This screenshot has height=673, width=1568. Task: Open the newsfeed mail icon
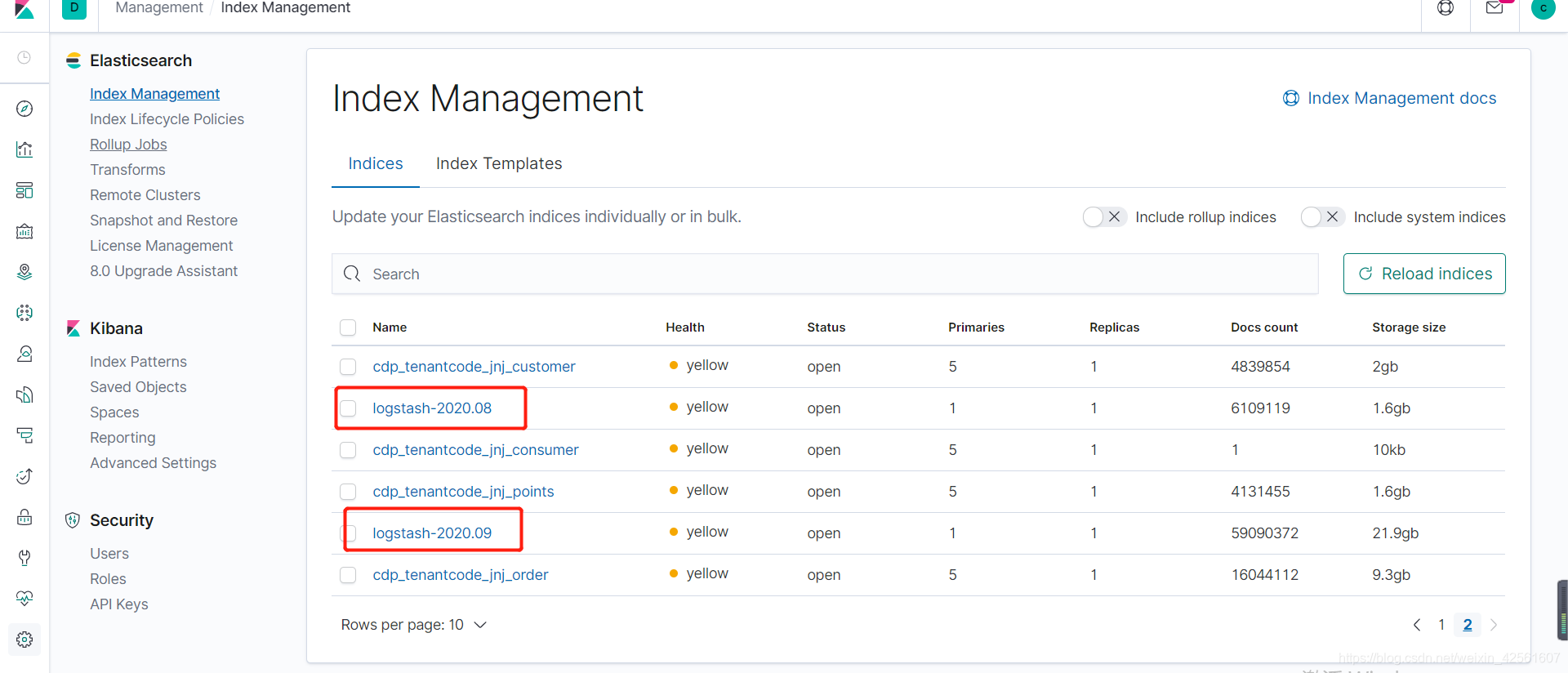tap(1494, 8)
